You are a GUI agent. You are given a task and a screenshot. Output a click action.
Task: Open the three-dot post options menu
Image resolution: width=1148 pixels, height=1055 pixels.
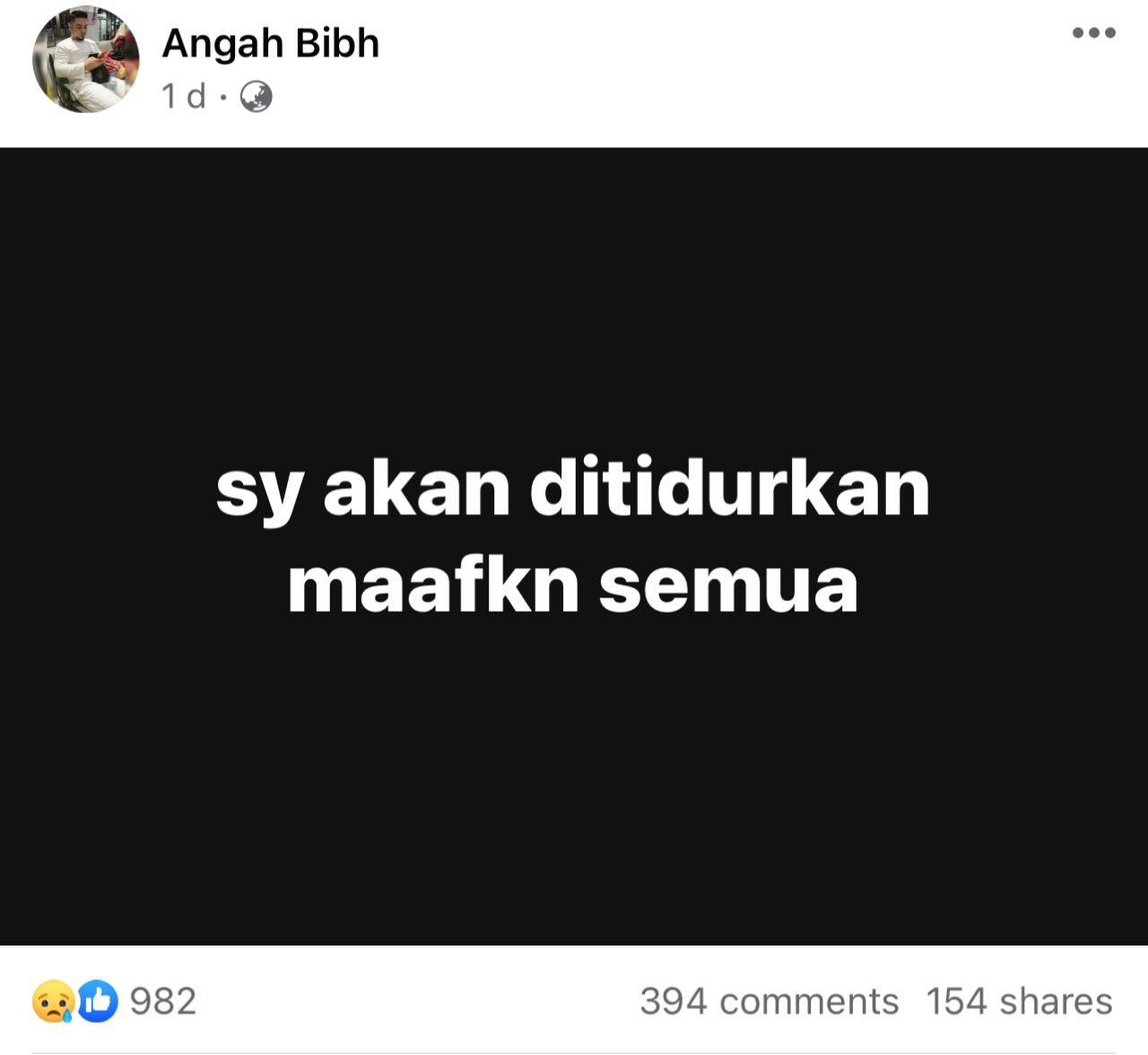(1093, 33)
